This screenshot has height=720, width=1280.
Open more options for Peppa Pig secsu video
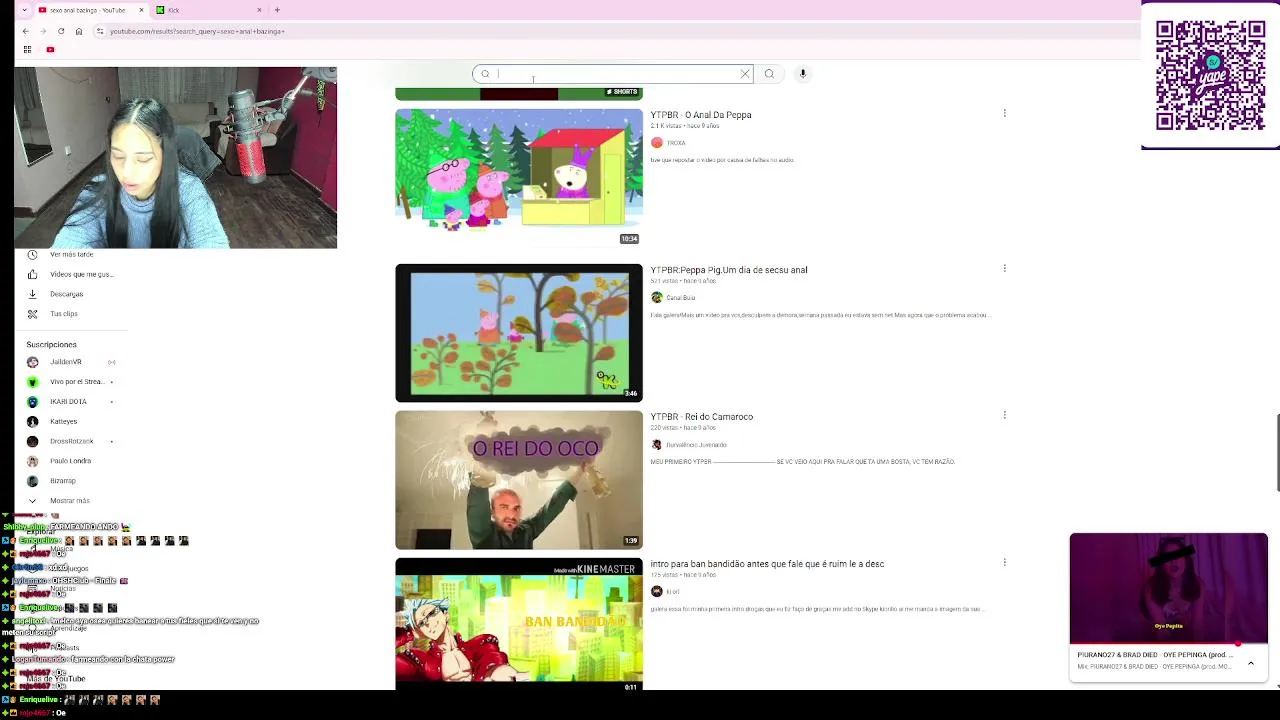[1004, 269]
